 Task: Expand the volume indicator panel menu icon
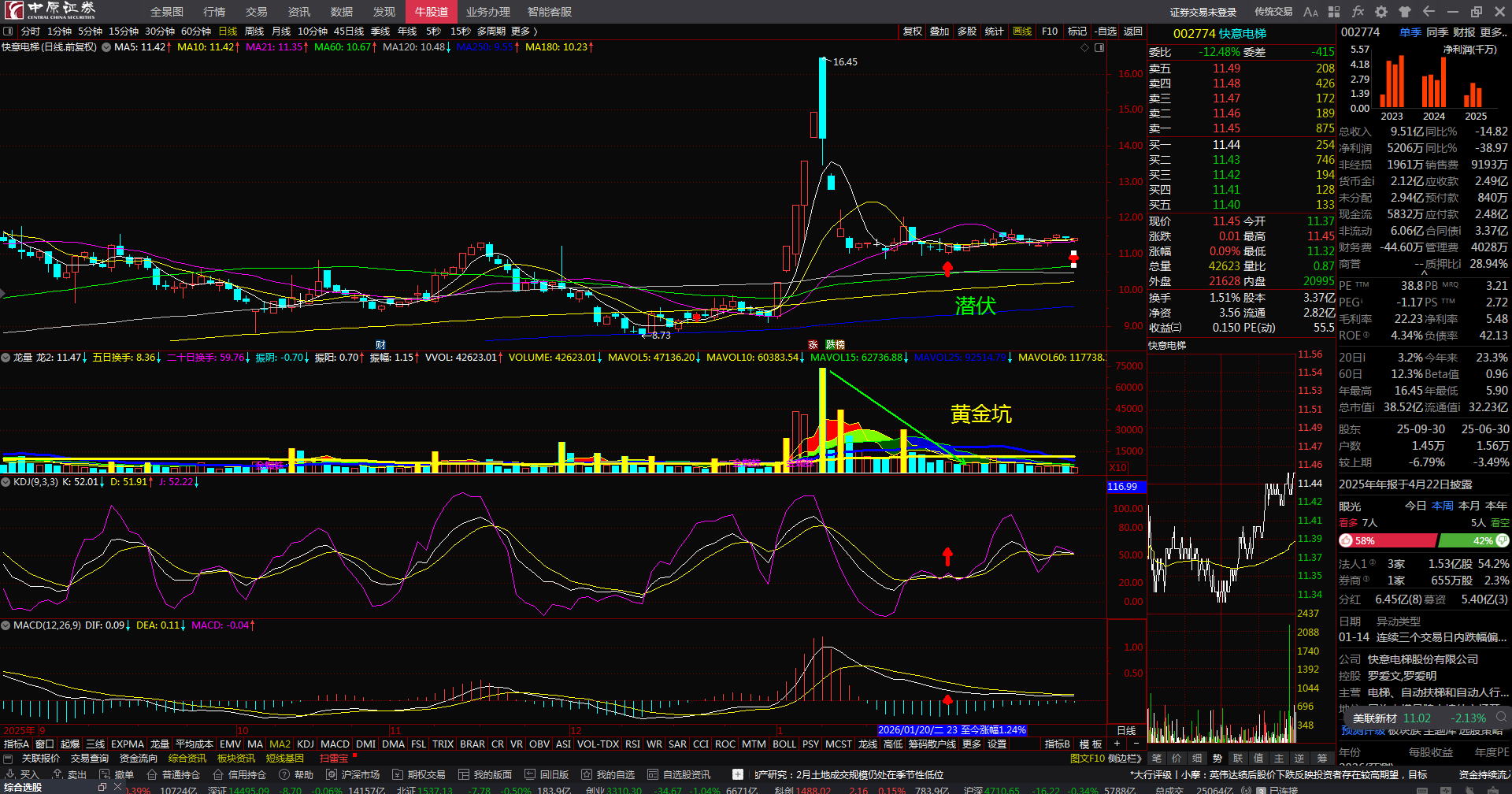pyautogui.click(x=6, y=358)
